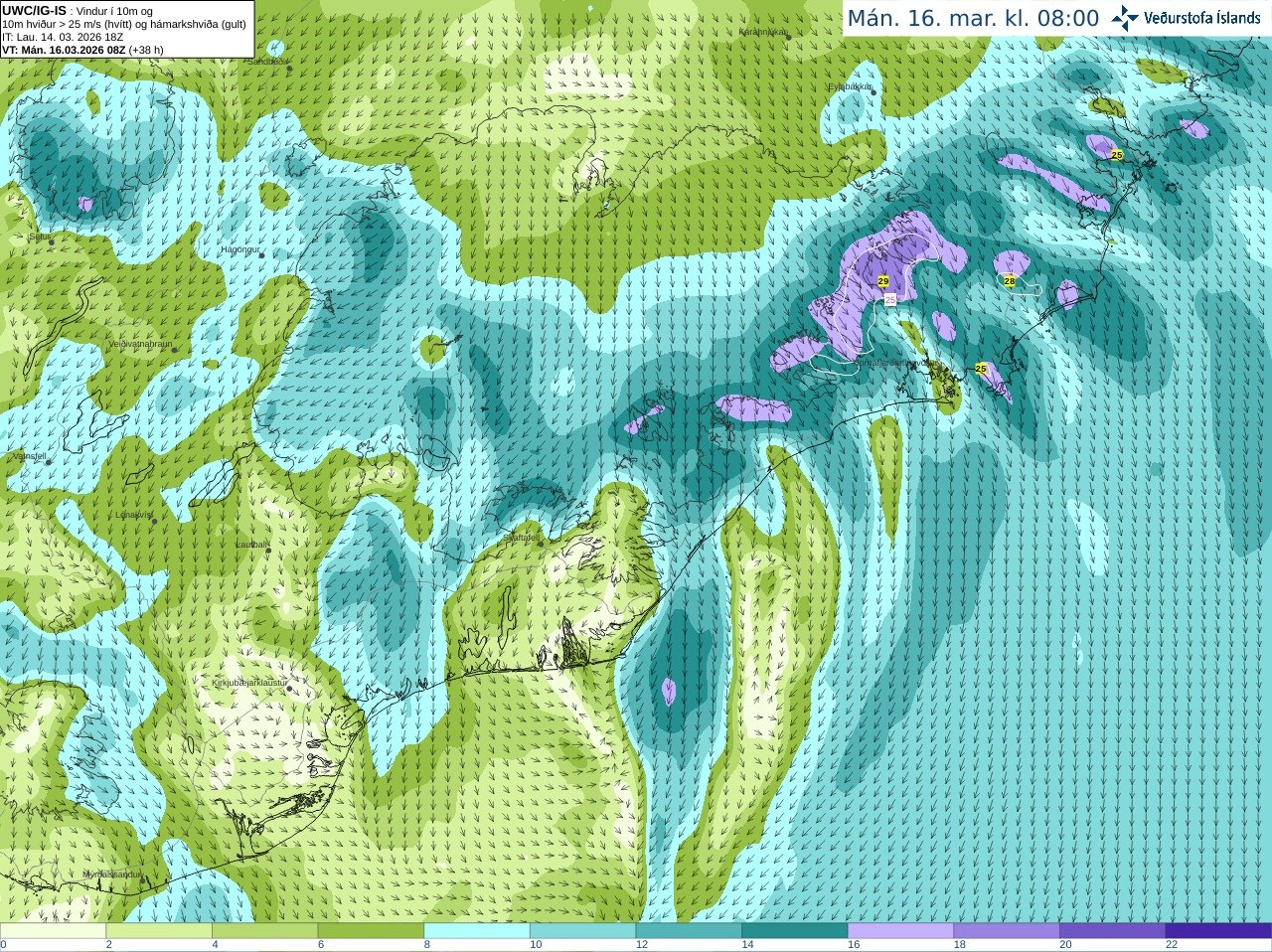Click the Vatnsfell station label
The width and height of the screenshot is (1272, 952).
point(29,456)
